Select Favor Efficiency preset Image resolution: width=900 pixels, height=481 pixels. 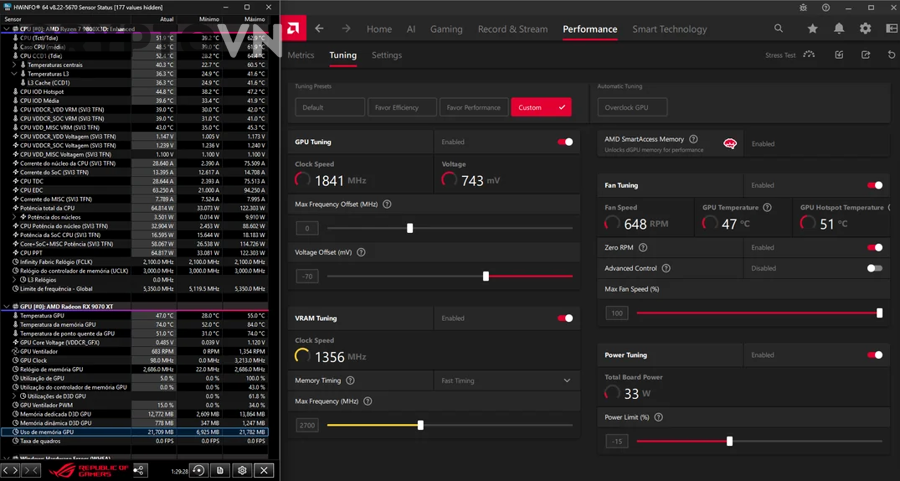pyautogui.click(x=402, y=107)
